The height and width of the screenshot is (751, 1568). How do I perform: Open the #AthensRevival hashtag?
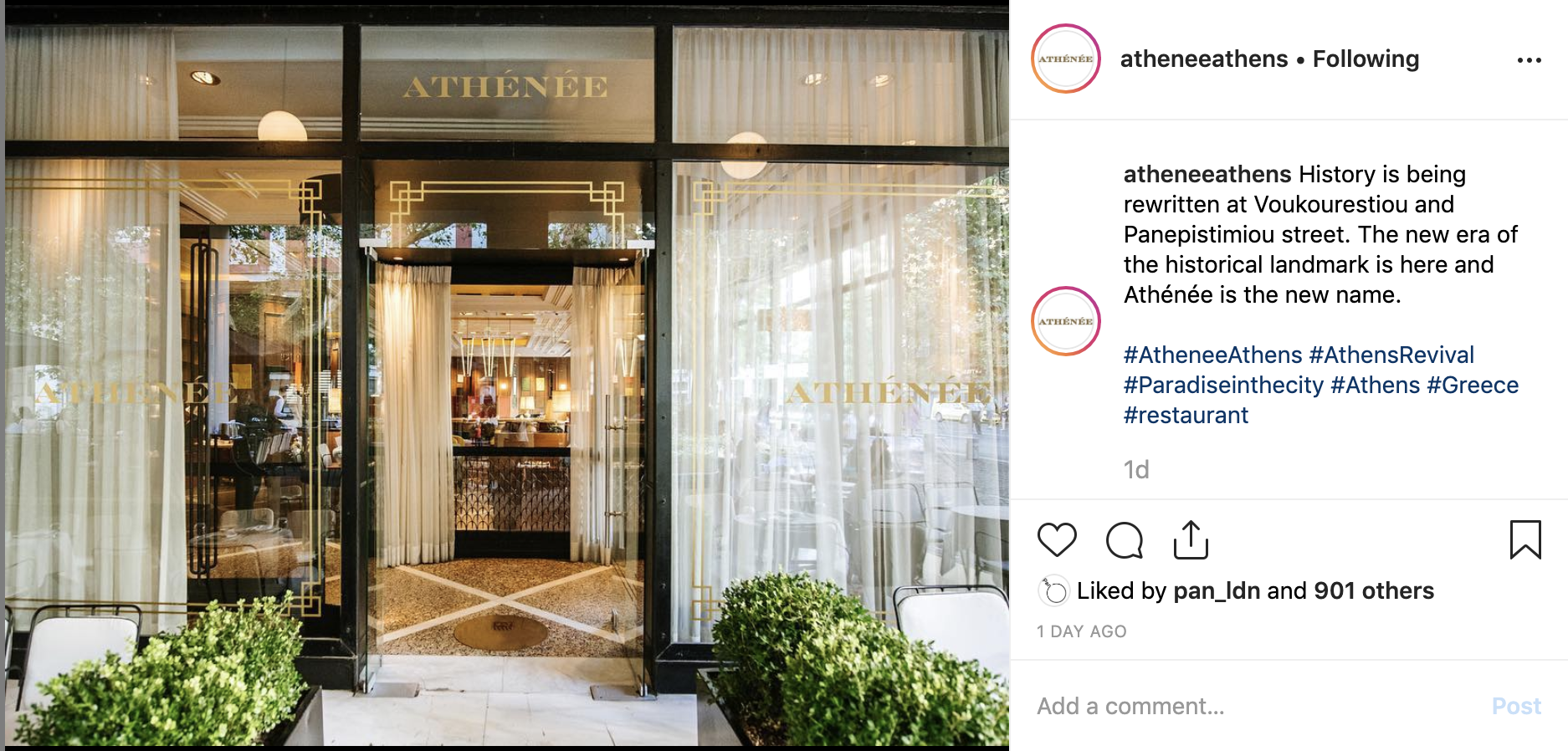[1391, 355]
